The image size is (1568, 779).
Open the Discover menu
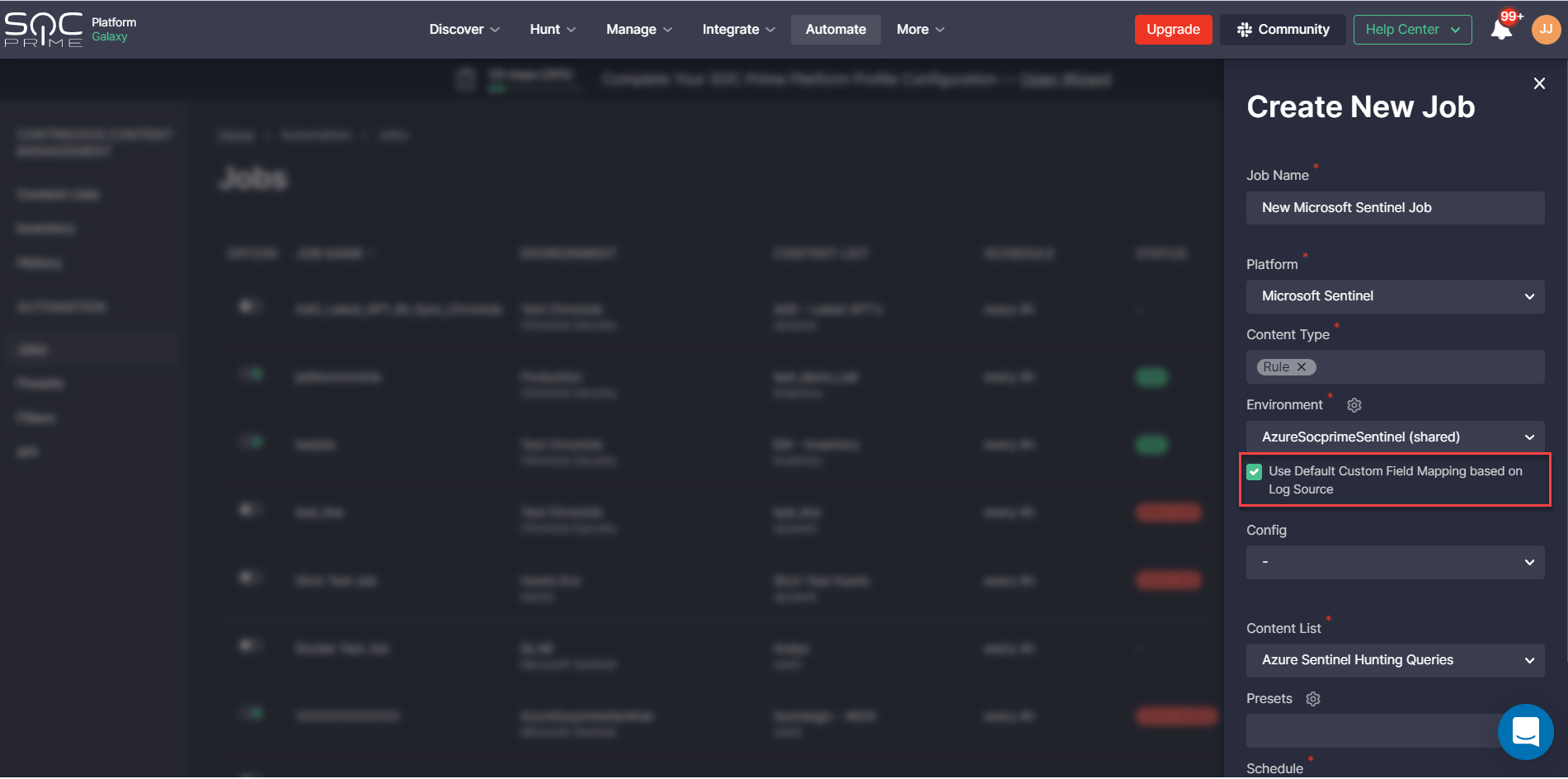tap(464, 30)
